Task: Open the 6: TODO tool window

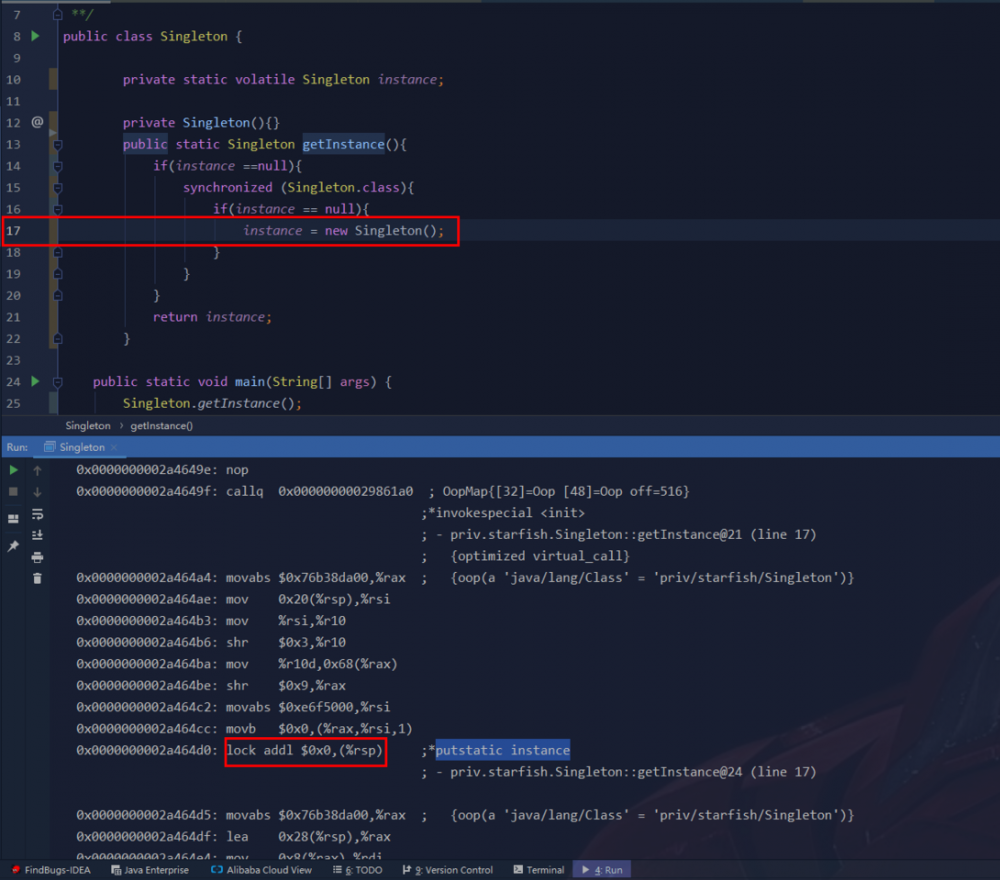Action: [357, 870]
